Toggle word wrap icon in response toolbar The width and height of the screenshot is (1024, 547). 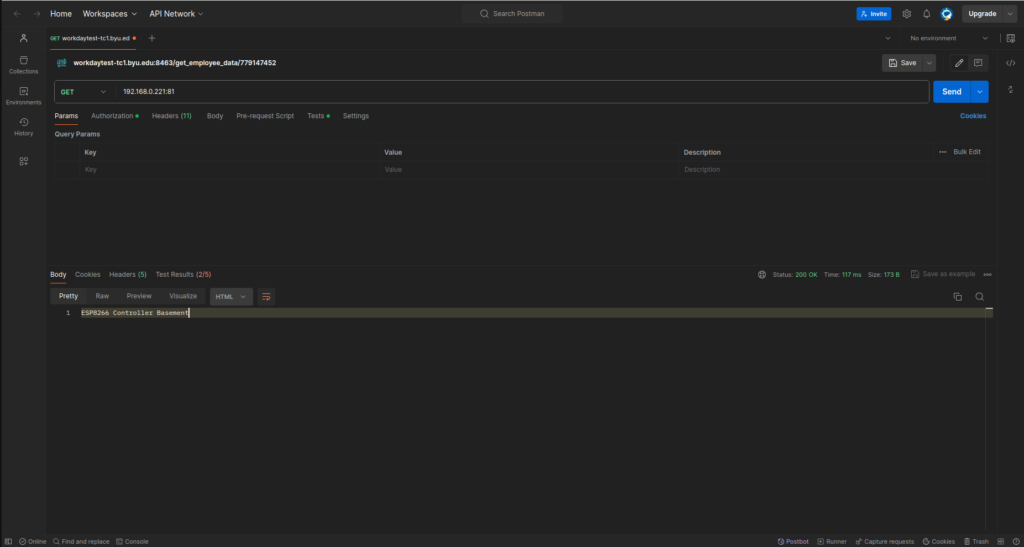(x=266, y=296)
